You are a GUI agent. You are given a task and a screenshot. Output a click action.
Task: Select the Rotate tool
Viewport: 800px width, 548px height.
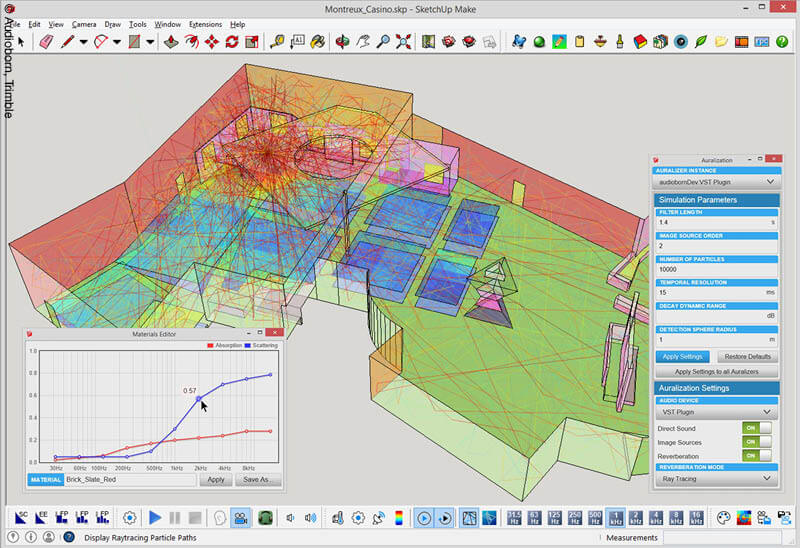coord(232,42)
